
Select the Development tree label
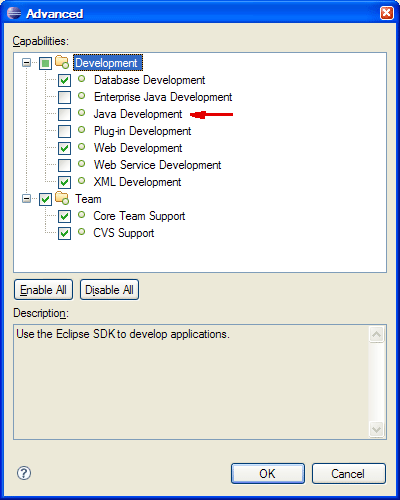pyautogui.click(x=108, y=63)
